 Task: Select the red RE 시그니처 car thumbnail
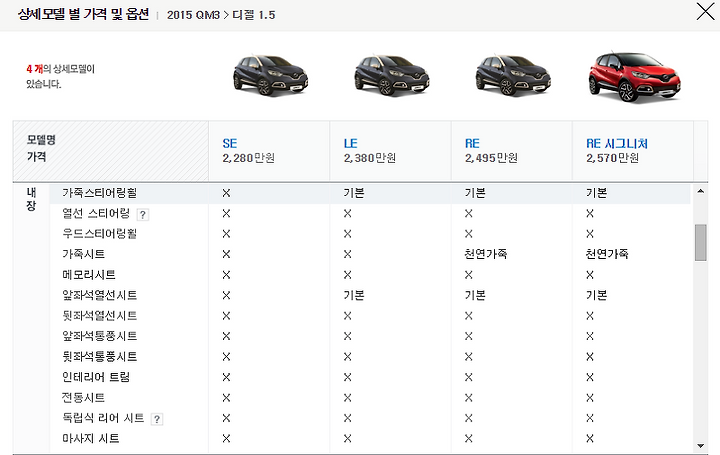tap(635, 77)
